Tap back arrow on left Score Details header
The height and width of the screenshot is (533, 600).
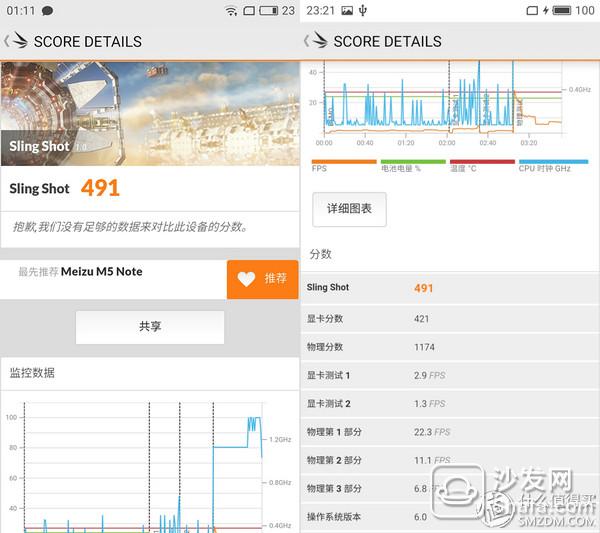6,41
